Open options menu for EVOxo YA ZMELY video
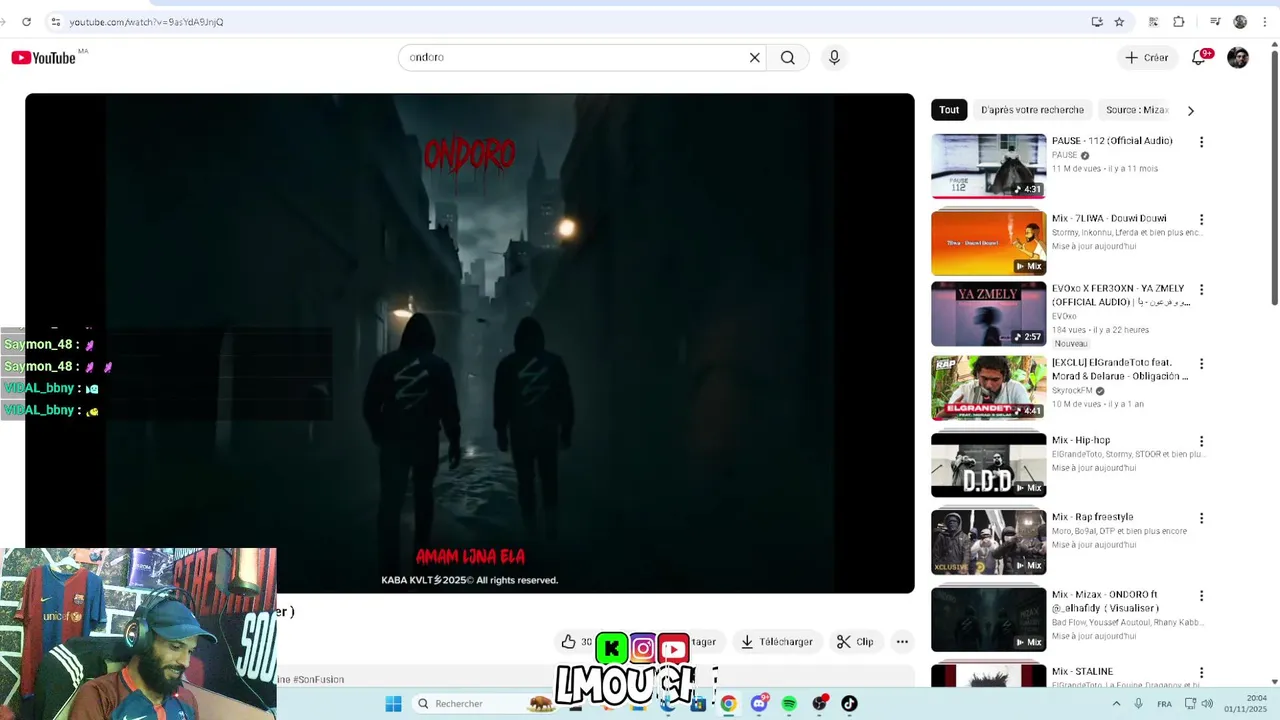Screen dimensions: 1280x720 click(1201, 290)
